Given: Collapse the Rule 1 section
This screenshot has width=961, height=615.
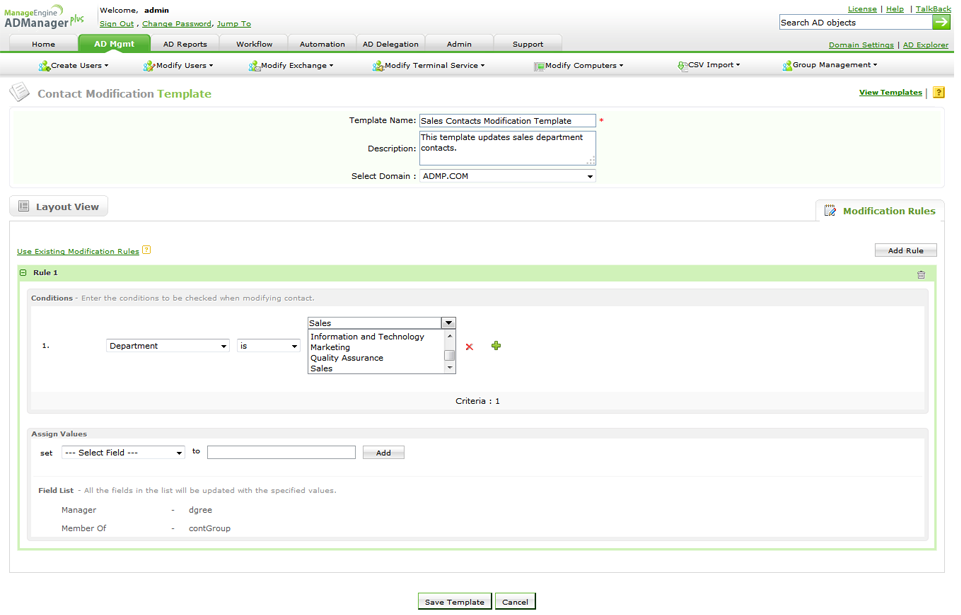Looking at the screenshot, I should (x=23, y=273).
